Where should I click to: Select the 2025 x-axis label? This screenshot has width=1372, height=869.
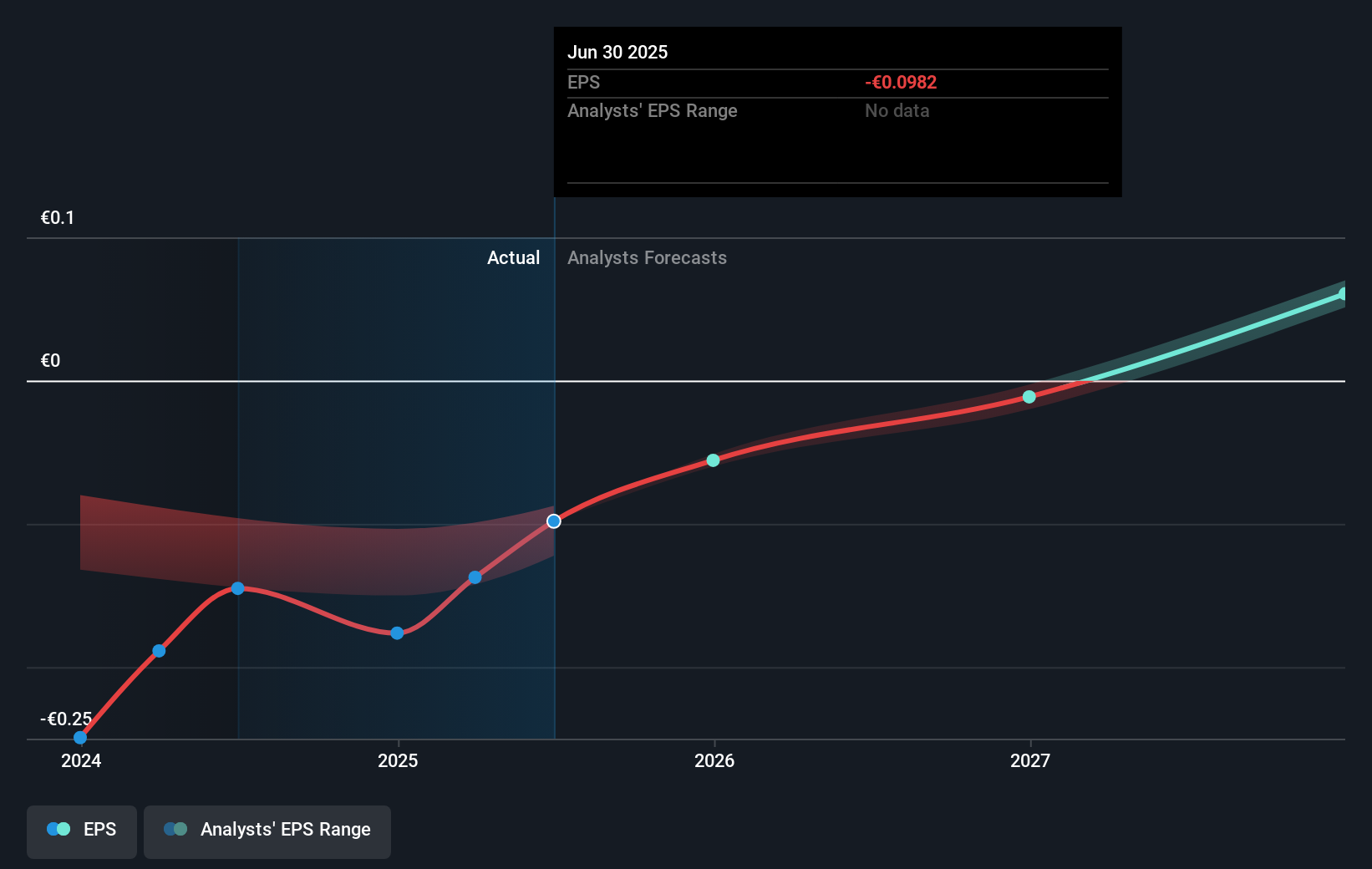(x=399, y=761)
